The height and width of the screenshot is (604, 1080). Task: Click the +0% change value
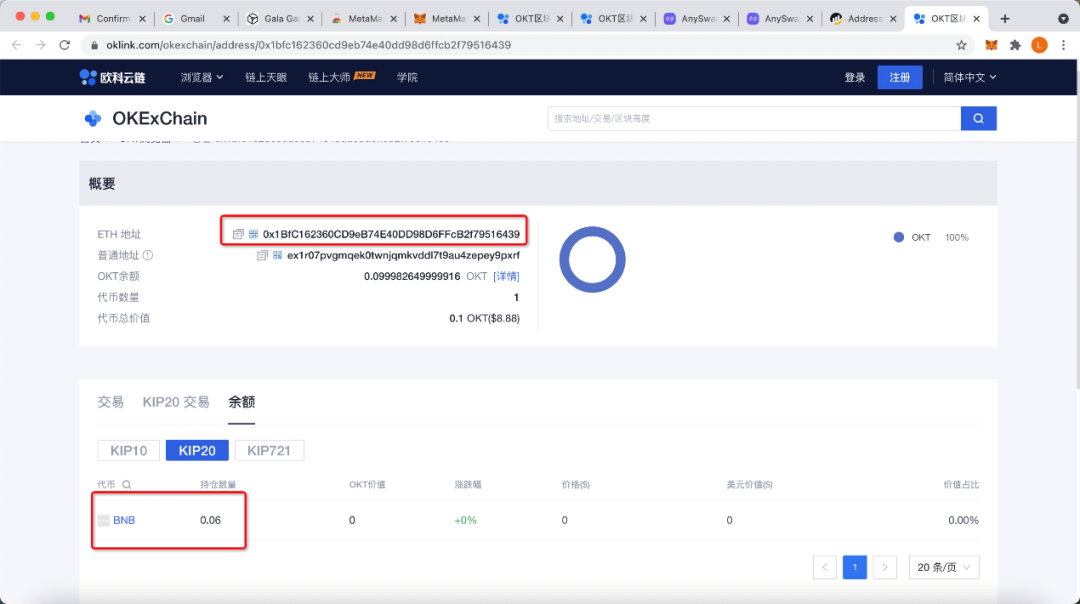coord(466,520)
